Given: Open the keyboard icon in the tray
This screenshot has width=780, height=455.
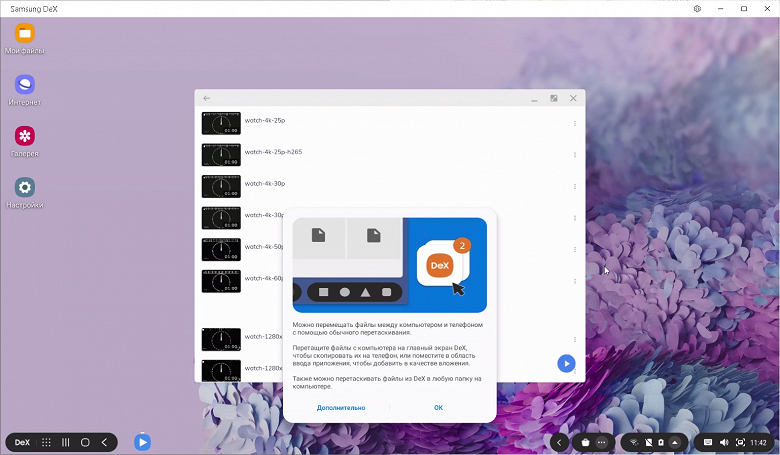Looking at the screenshot, I should [x=708, y=442].
